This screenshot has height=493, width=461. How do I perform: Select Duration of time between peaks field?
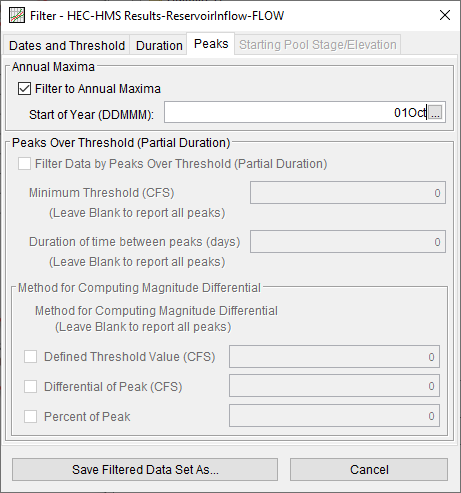tap(348, 242)
